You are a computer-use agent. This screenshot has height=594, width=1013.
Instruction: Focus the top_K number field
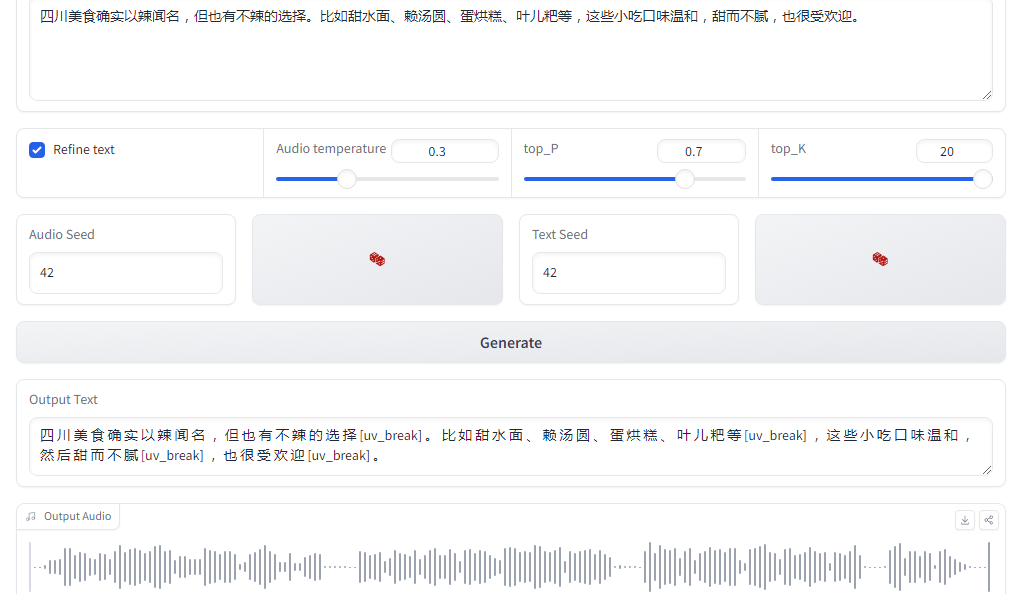[x=953, y=152]
